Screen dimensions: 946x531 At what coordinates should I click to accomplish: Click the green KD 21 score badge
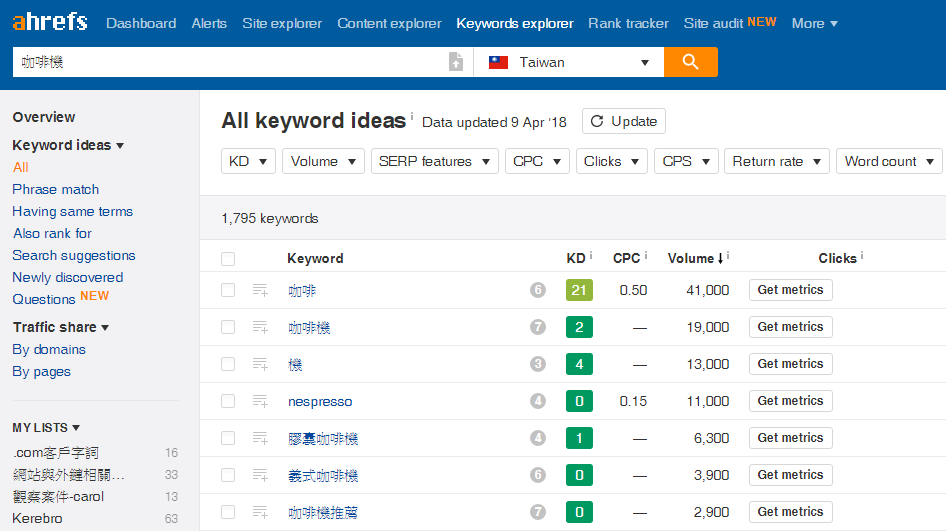pos(579,290)
